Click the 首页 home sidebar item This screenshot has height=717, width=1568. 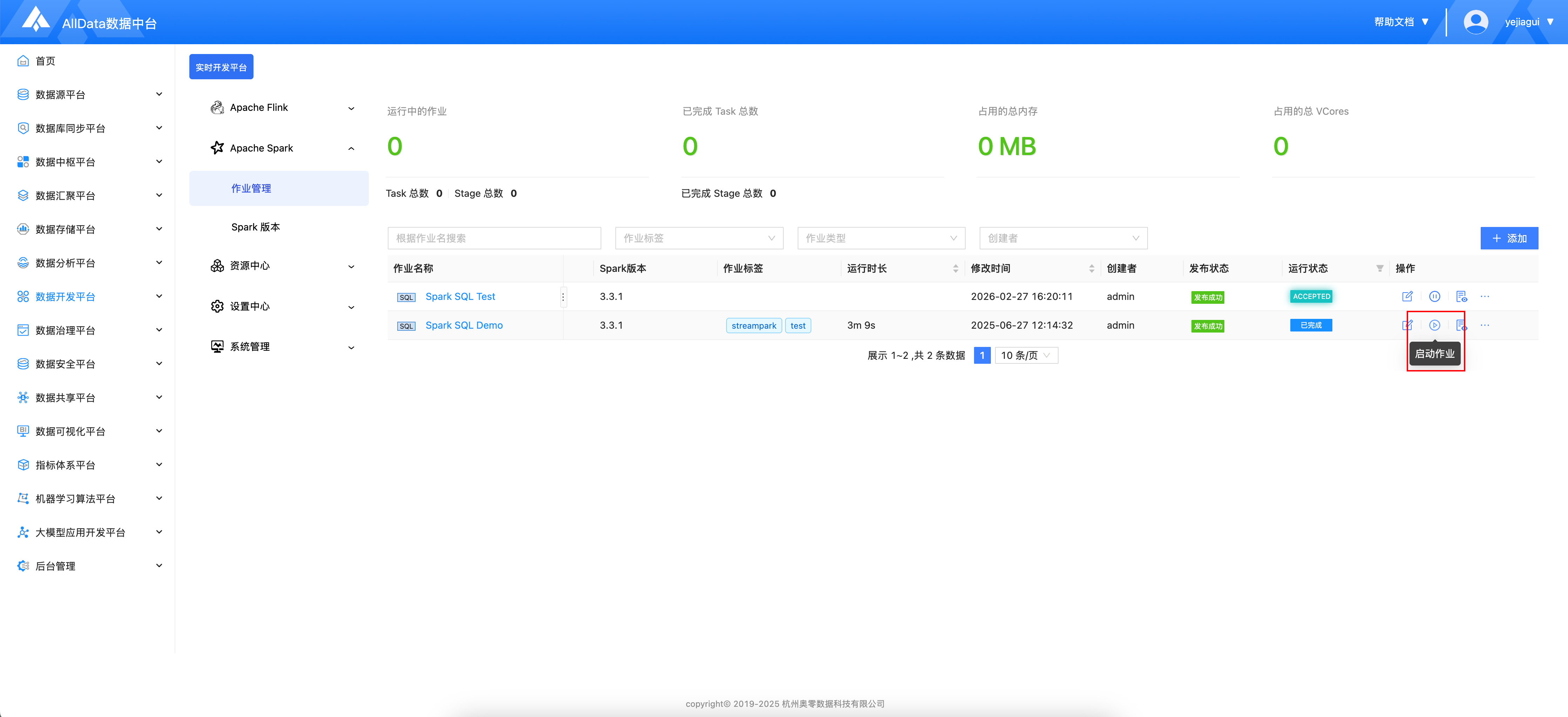point(45,61)
